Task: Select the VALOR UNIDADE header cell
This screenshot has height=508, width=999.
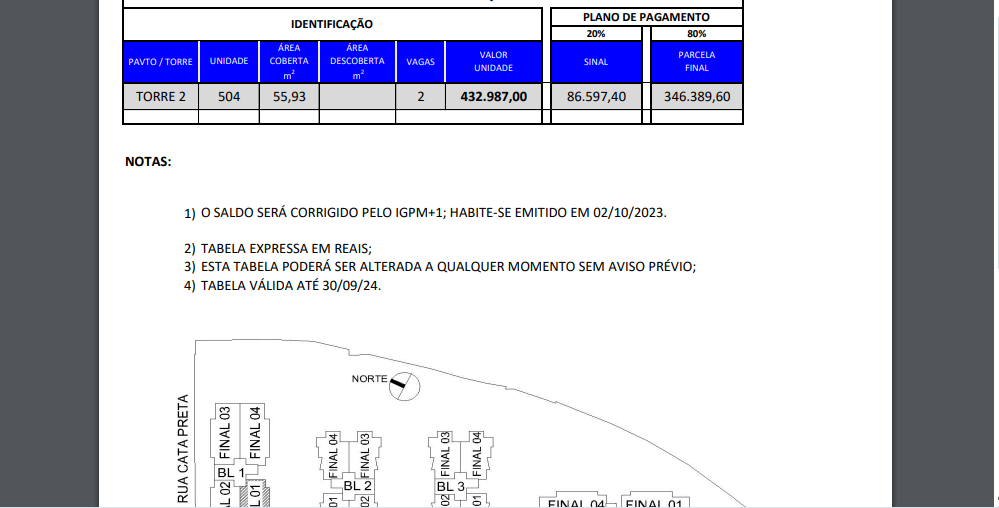Action: (x=494, y=62)
